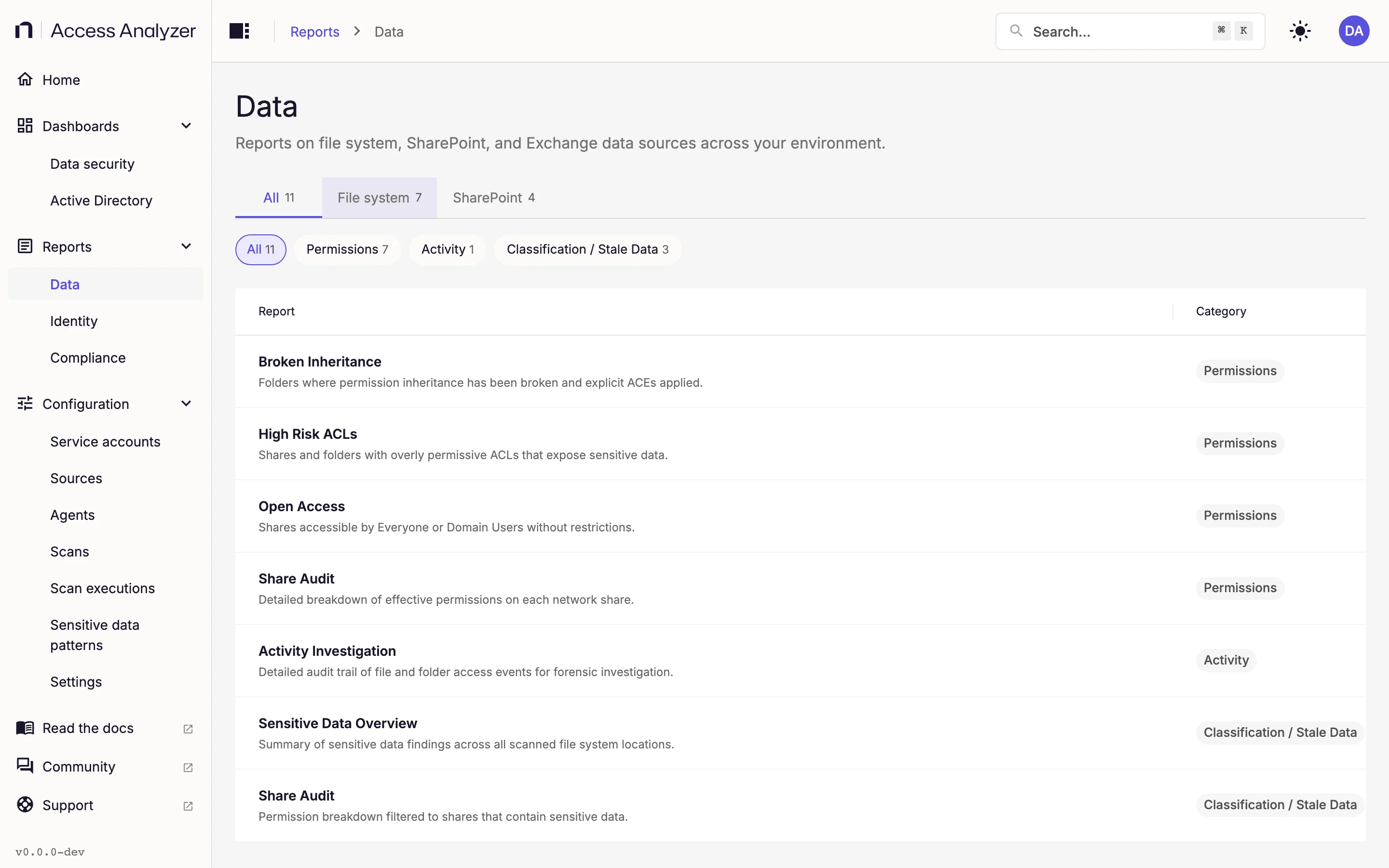The image size is (1389, 868).
Task: Open Agents configuration page
Action: [106, 515]
